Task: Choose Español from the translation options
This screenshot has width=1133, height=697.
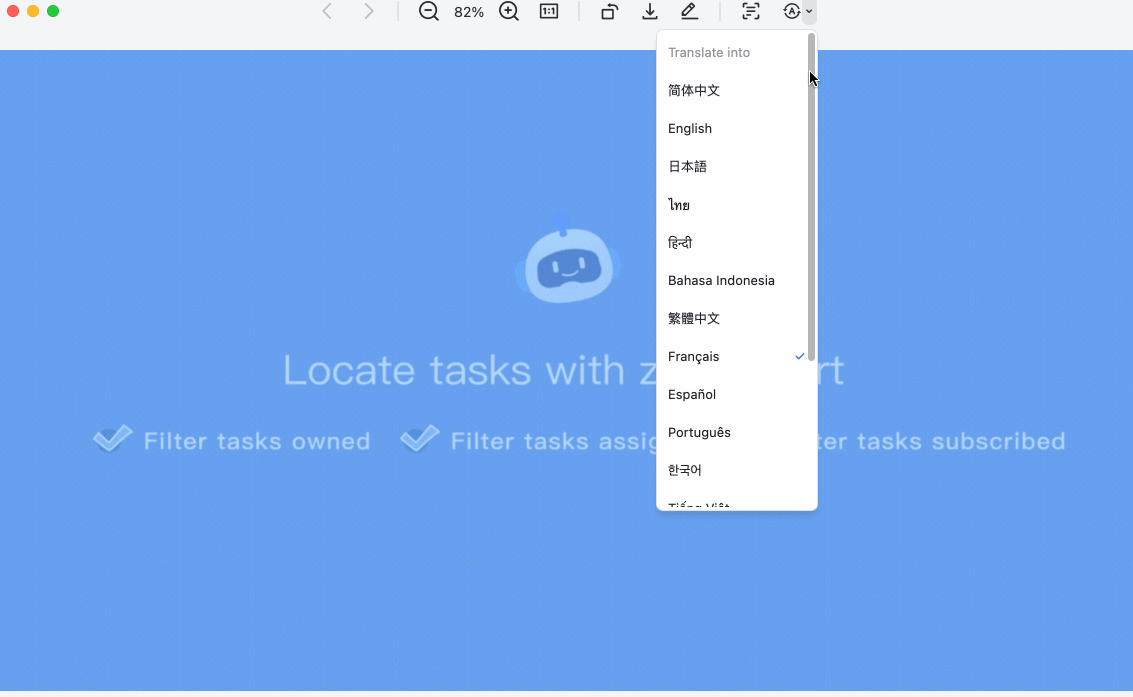Action: point(692,394)
